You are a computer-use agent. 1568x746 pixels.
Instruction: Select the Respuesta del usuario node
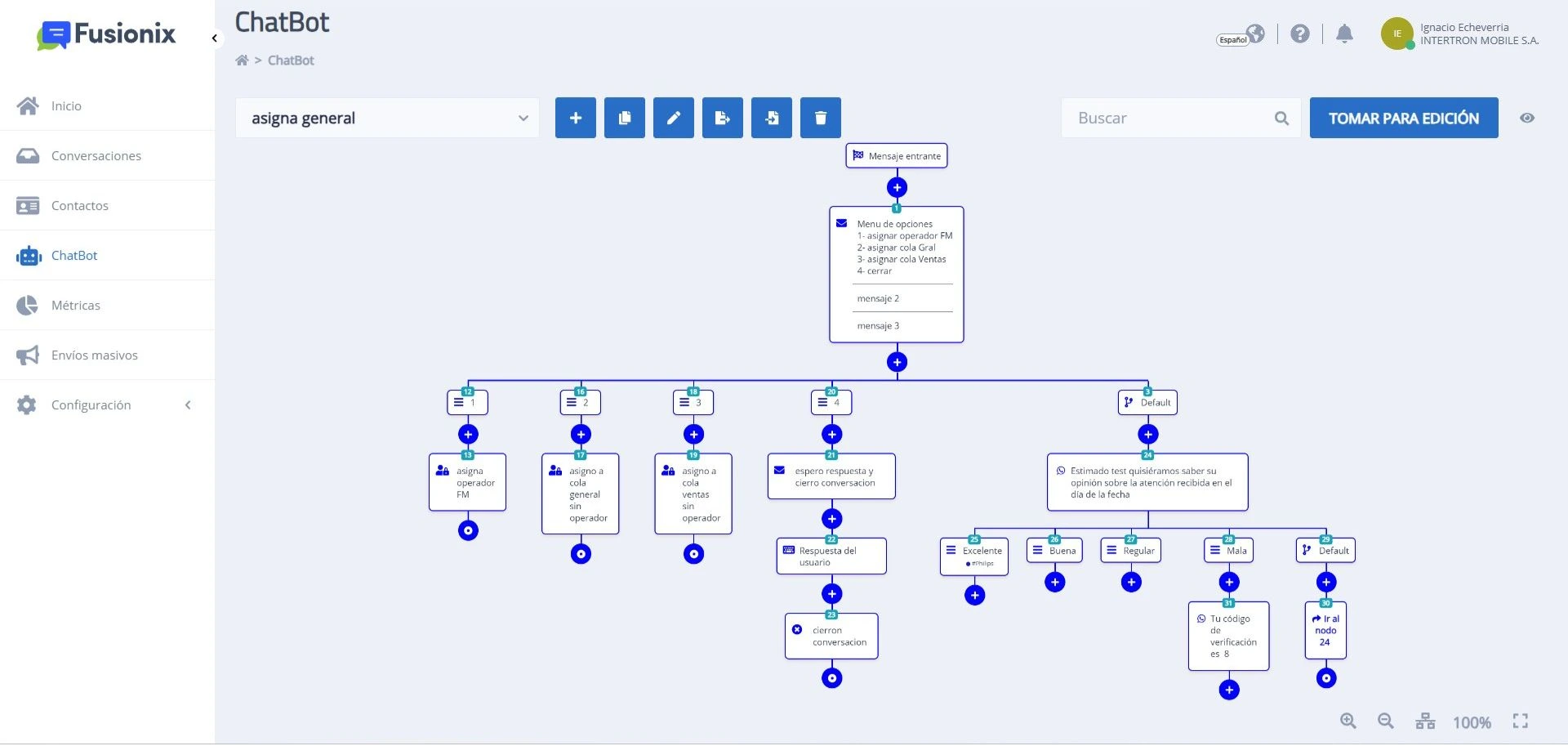(831, 556)
